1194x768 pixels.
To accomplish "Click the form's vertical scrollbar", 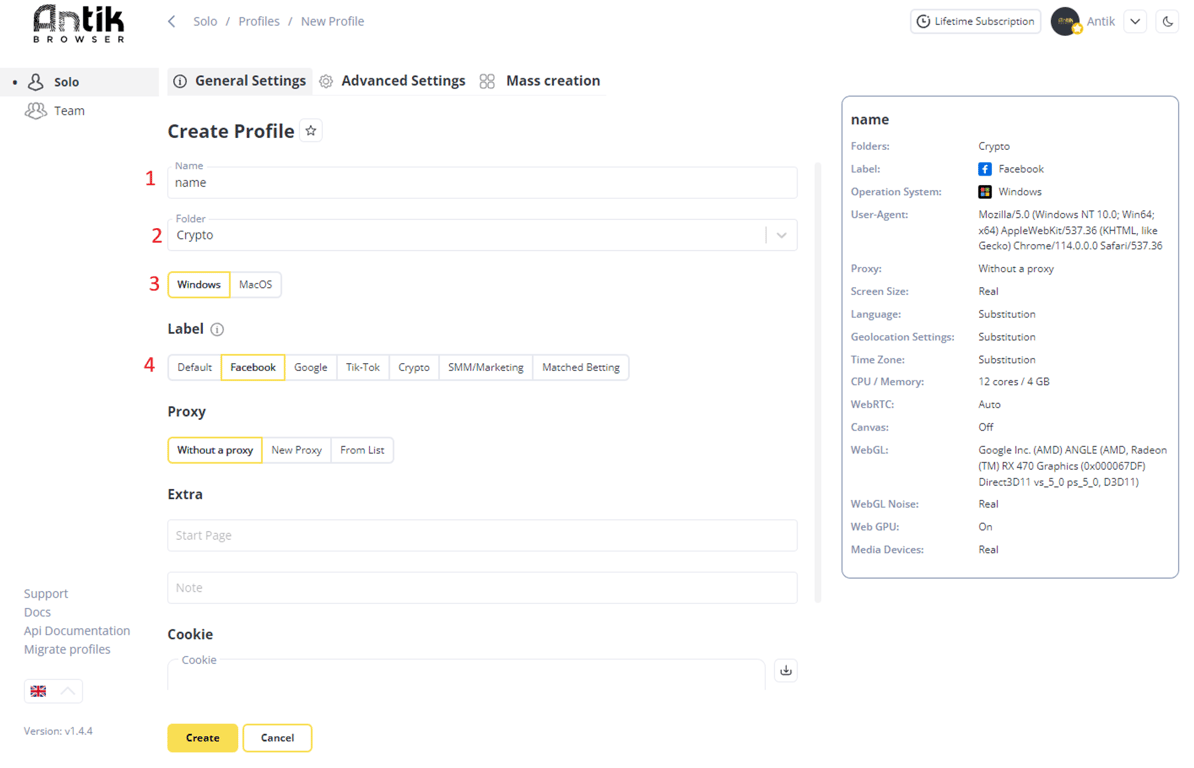I will tap(818, 381).
